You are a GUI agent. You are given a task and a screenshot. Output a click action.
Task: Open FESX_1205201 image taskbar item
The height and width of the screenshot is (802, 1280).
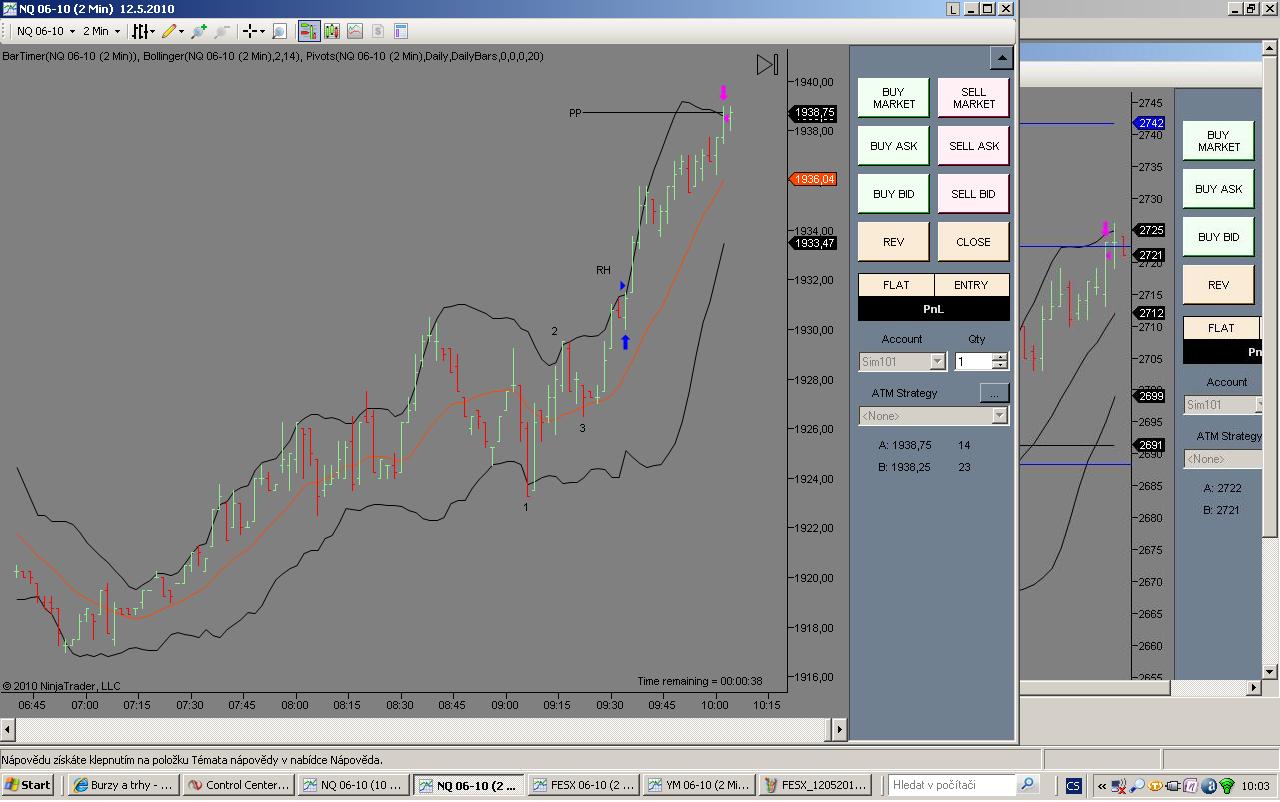[x=814, y=785]
